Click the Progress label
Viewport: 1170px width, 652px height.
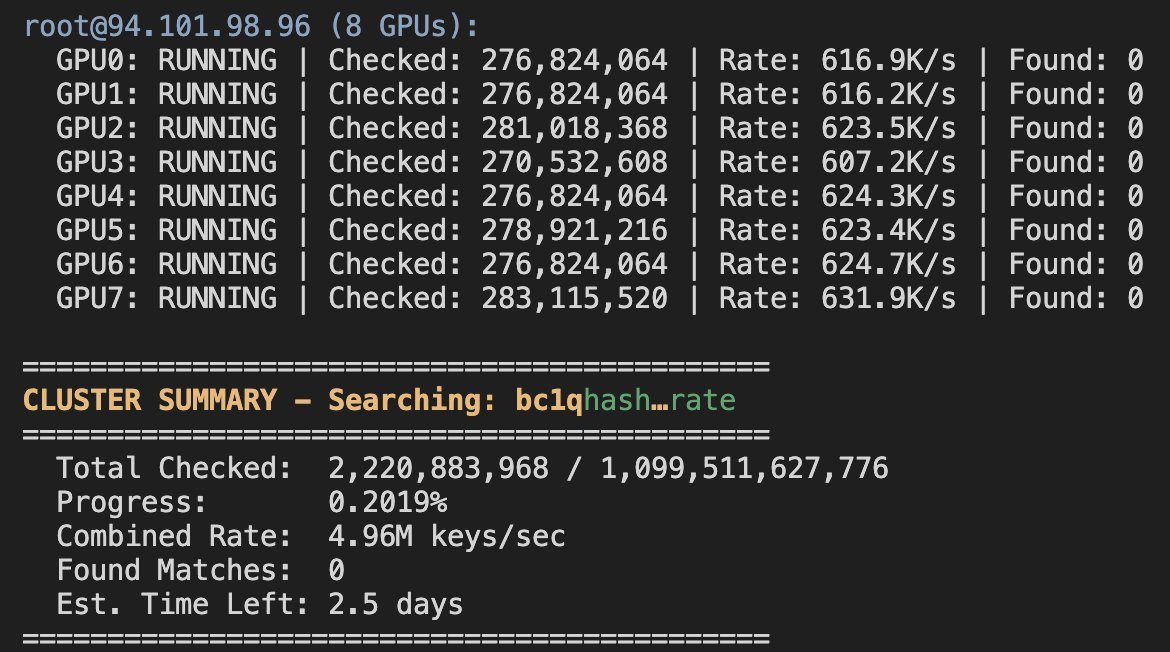click(x=131, y=502)
